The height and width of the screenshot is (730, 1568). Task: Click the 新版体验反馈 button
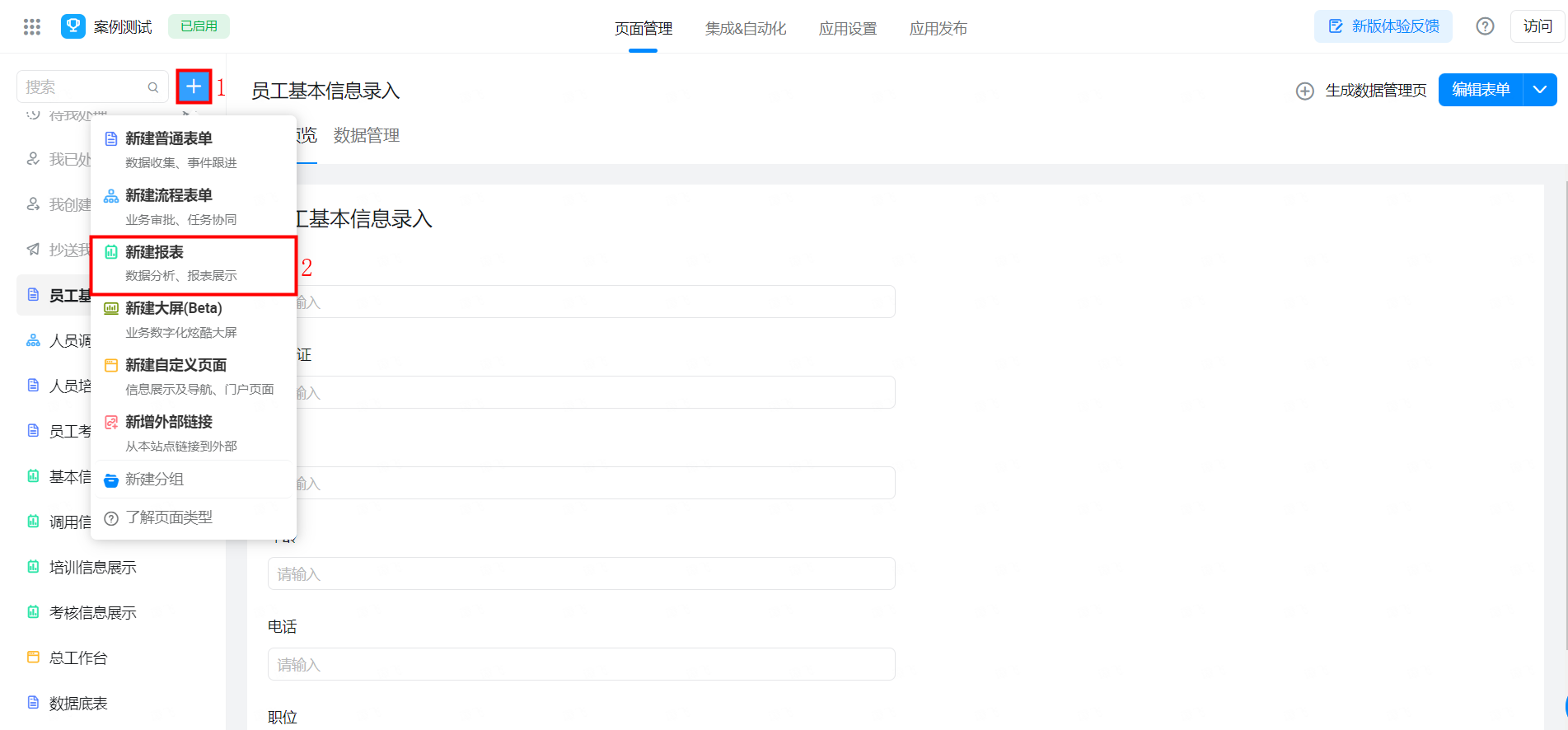click(x=1383, y=26)
